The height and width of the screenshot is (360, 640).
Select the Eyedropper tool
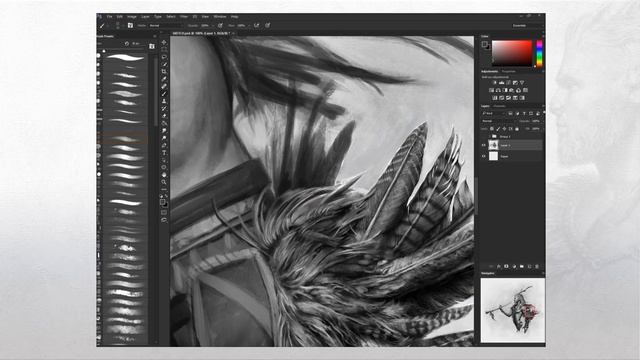point(164,79)
